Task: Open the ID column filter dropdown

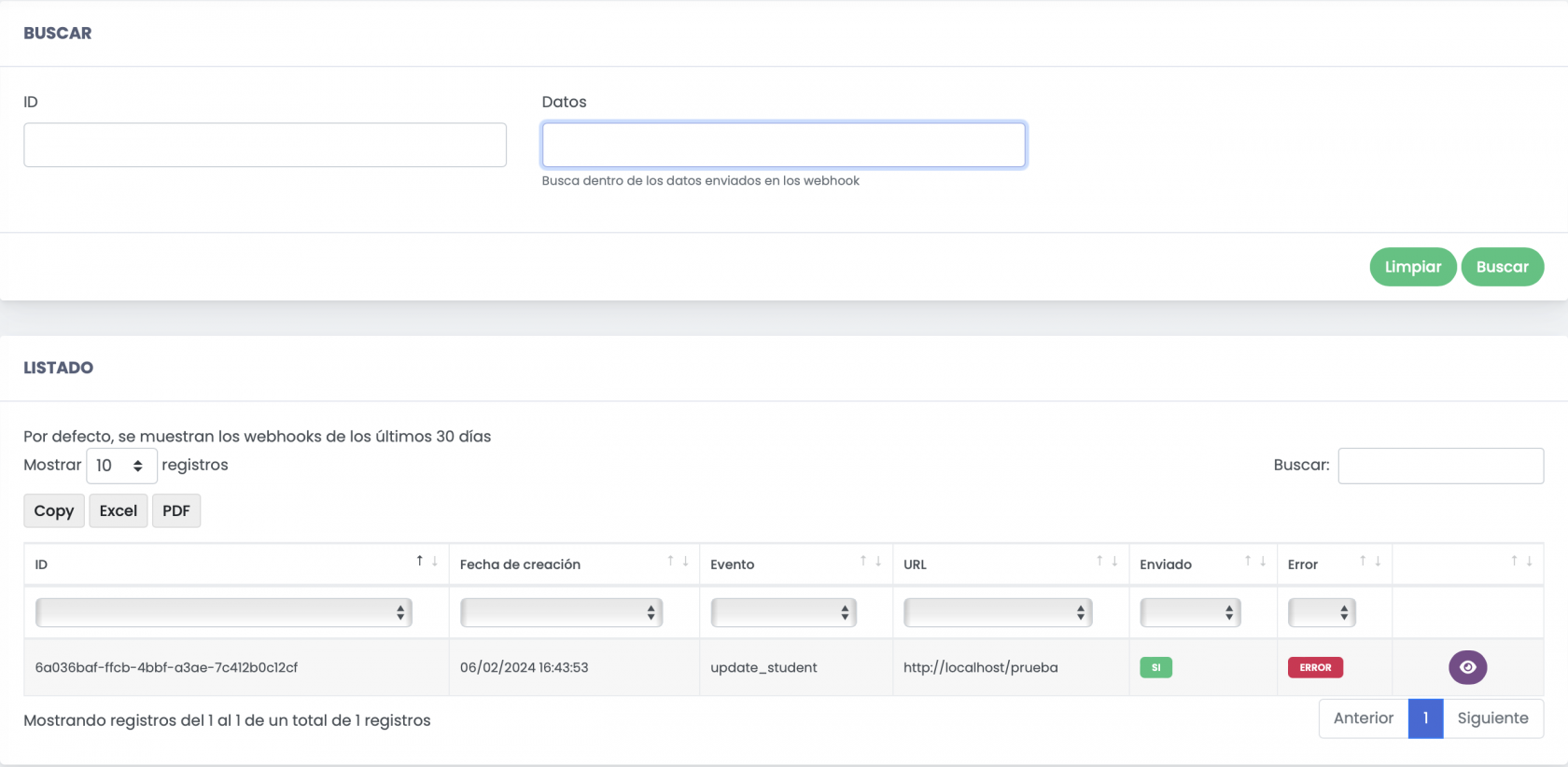Action: 223,612
